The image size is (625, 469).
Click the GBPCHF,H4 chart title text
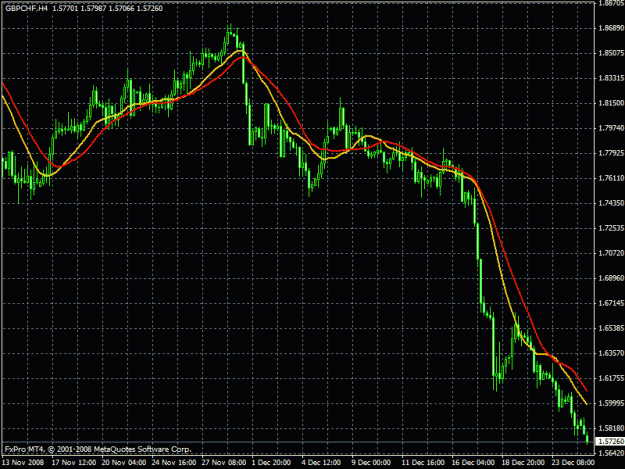26,8
